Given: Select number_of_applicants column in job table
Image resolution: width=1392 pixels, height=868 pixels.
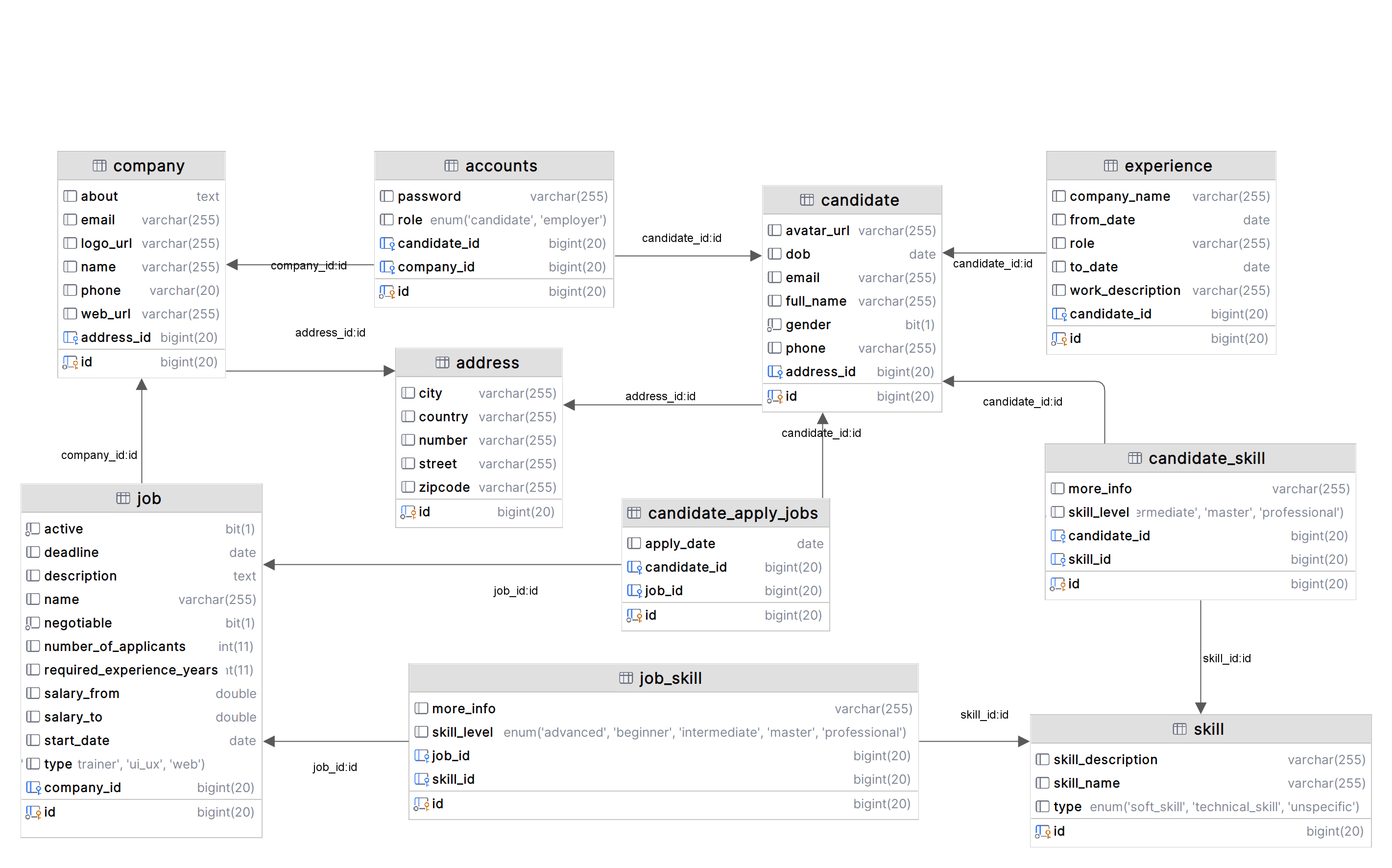Looking at the screenshot, I should (x=141, y=647).
